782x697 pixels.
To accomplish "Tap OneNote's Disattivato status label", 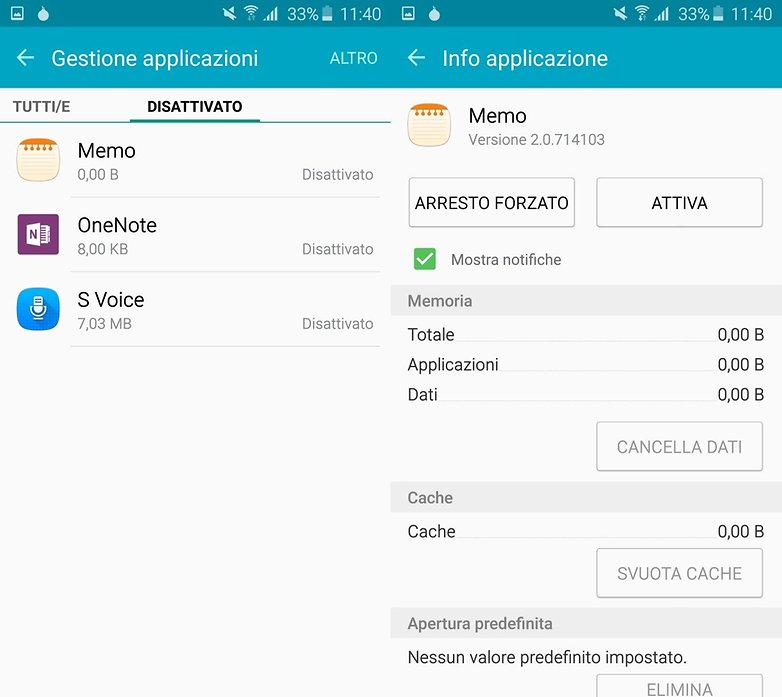I will pos(338,249).
